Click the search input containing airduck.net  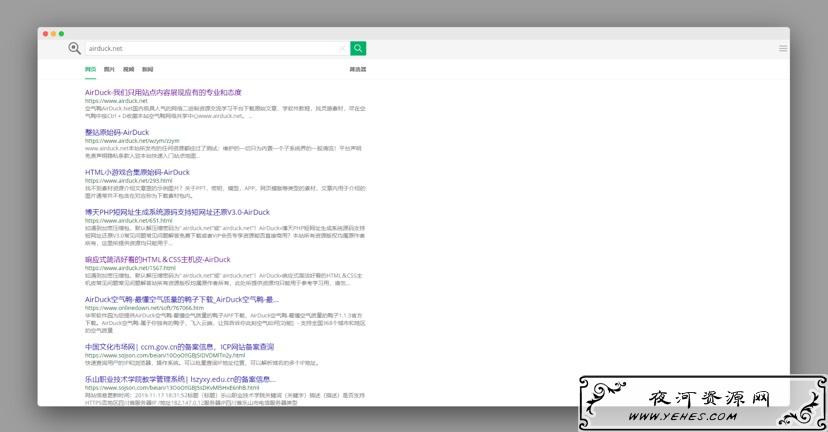pos(218,48)
